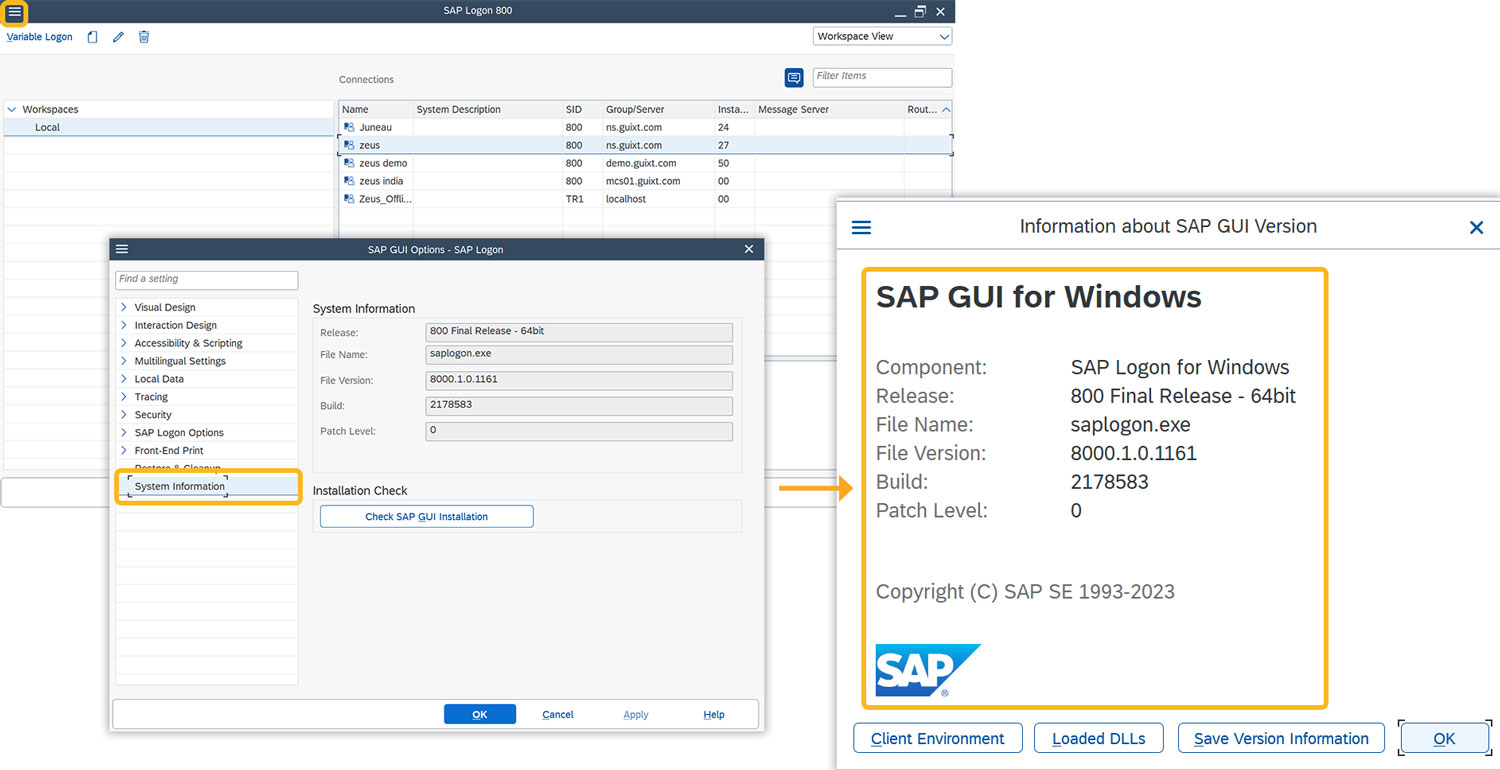Select the zeus india connection

[645, 181]
